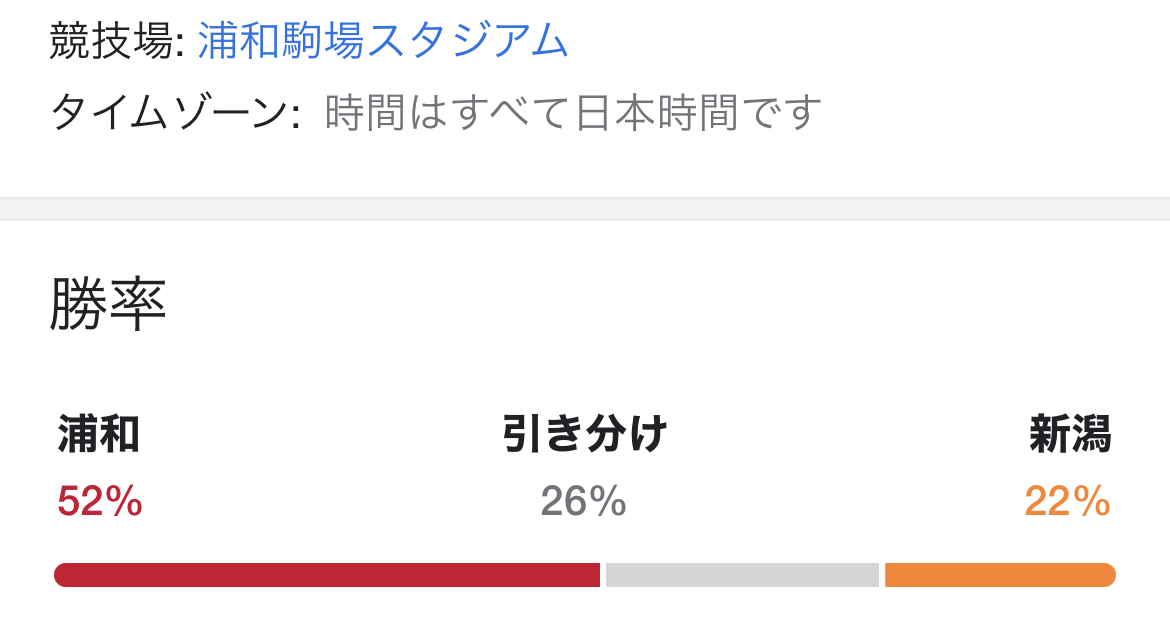Click Niigata's 22% win probability
The image size is (1170, 641).
pos(1067,501)
